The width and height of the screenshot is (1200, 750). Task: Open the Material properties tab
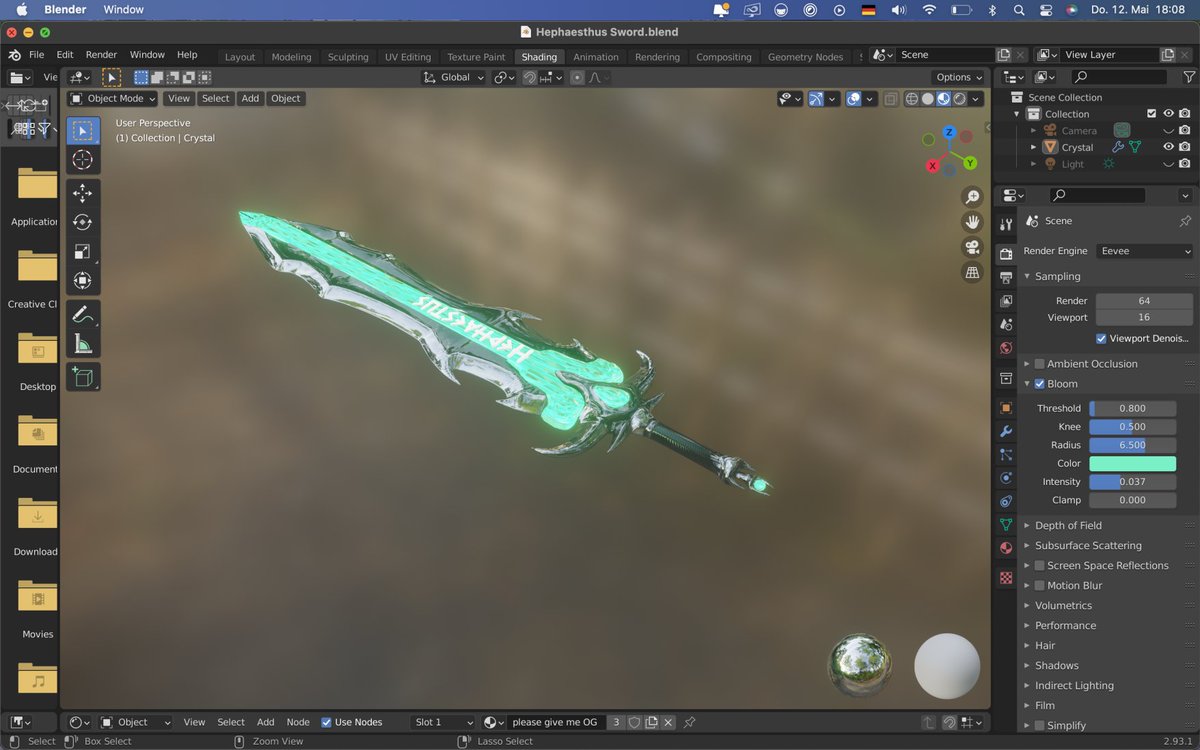(1006, 548)
